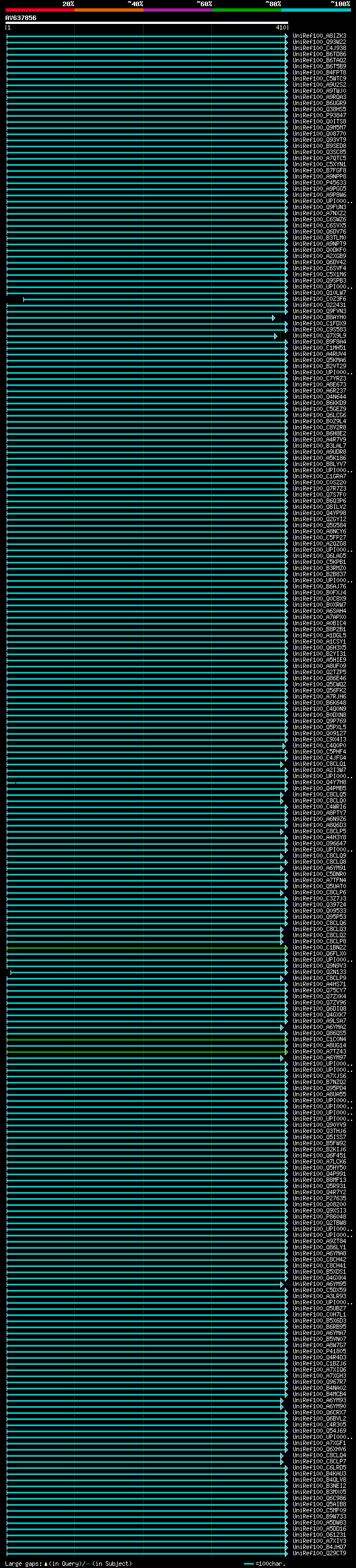Viewport: 356px width, 1568px height.
Task: Click the green alignment bar of UniRef100_C1BN22
Action: click(147, 948)
